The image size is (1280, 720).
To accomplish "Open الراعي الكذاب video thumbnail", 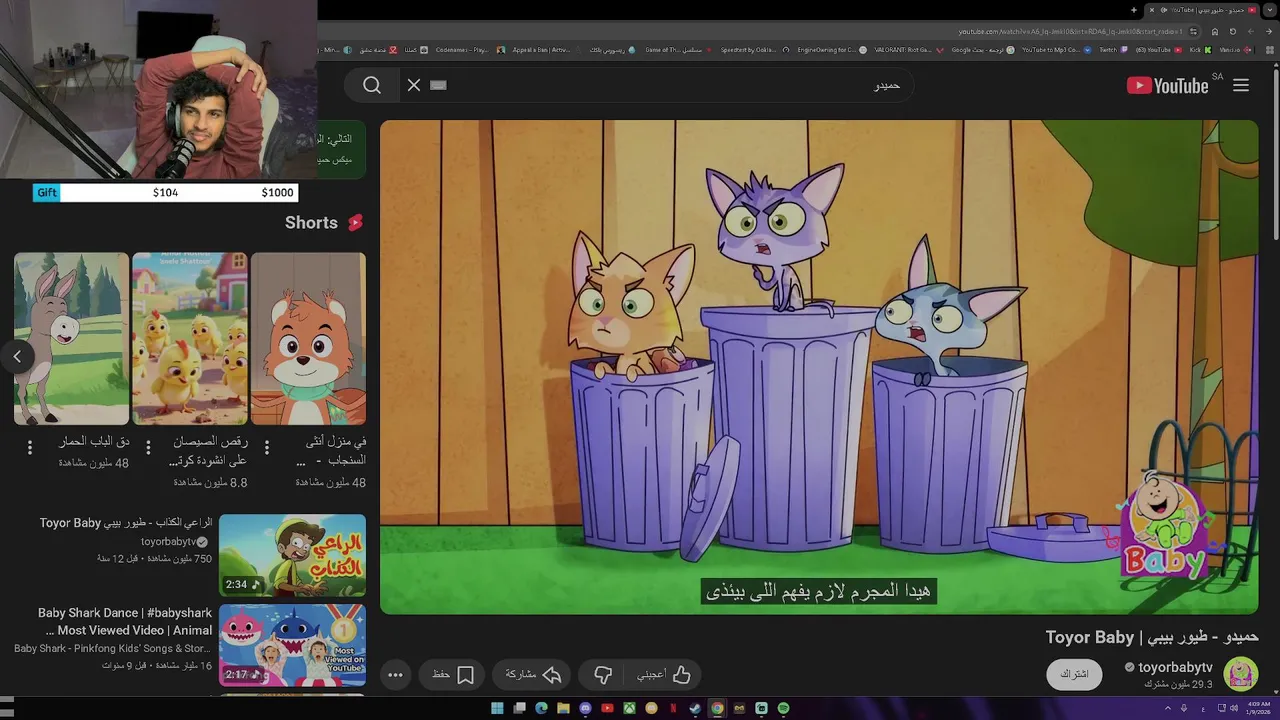I will 292,555.
